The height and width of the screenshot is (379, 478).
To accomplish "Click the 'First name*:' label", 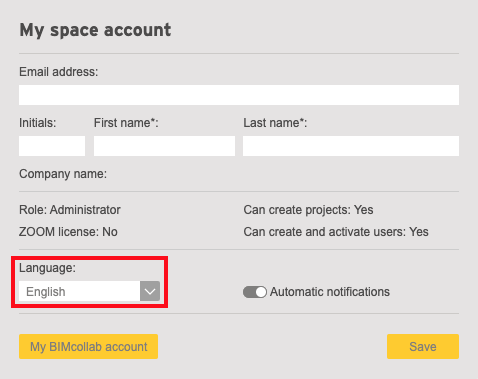I will [x=126, y=123].
